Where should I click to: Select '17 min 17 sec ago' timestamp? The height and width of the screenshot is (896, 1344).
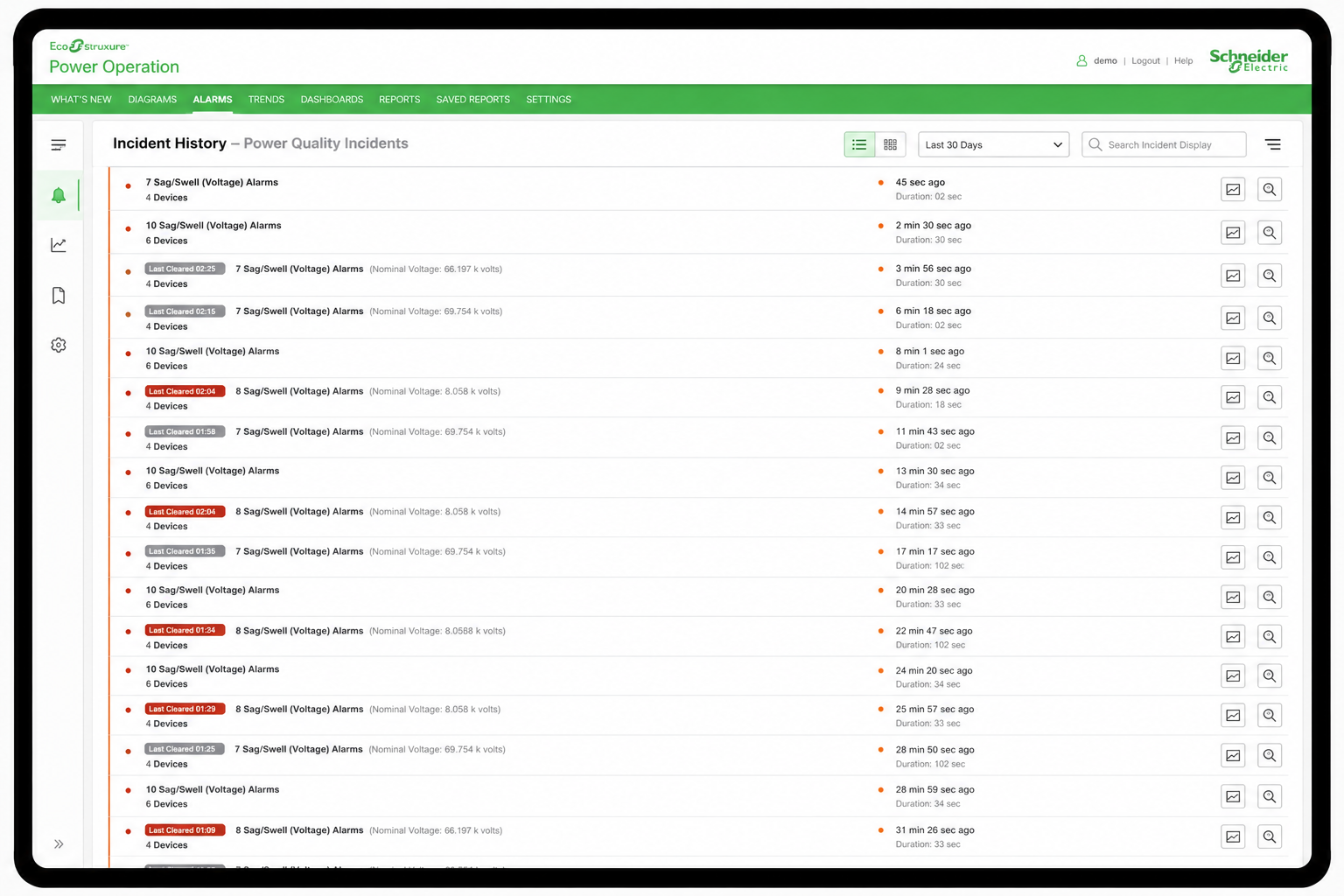coord(934,551)
